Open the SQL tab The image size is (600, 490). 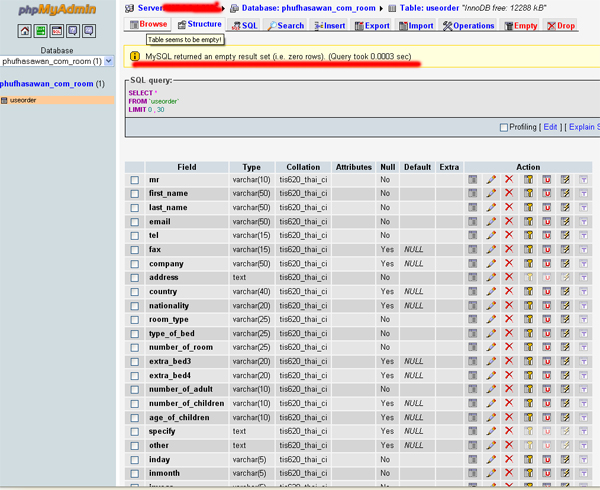[245, 26]
